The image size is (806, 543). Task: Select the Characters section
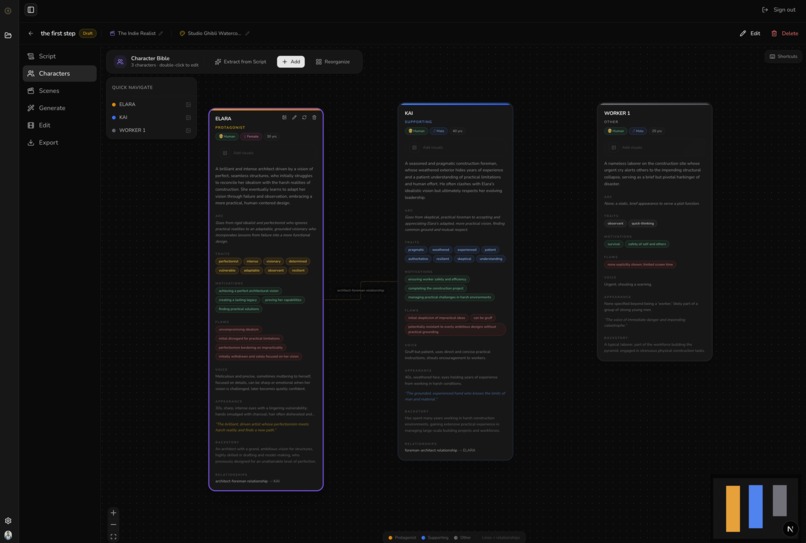click(60, 74)
